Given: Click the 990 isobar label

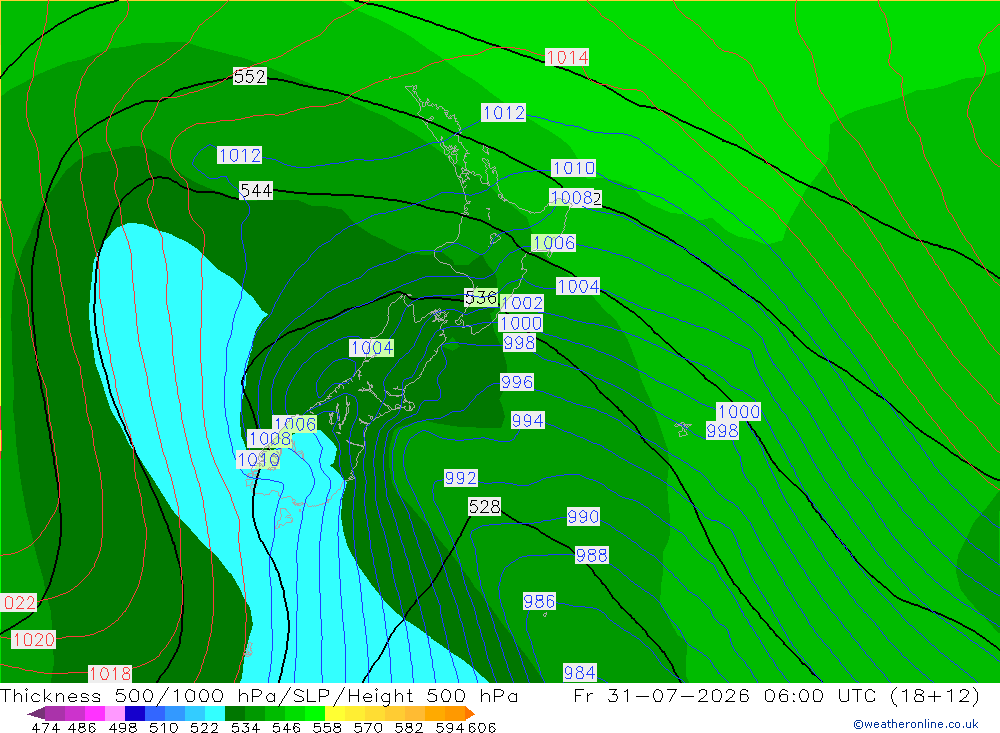Looking at the screenshot, I should click(583, 517).
